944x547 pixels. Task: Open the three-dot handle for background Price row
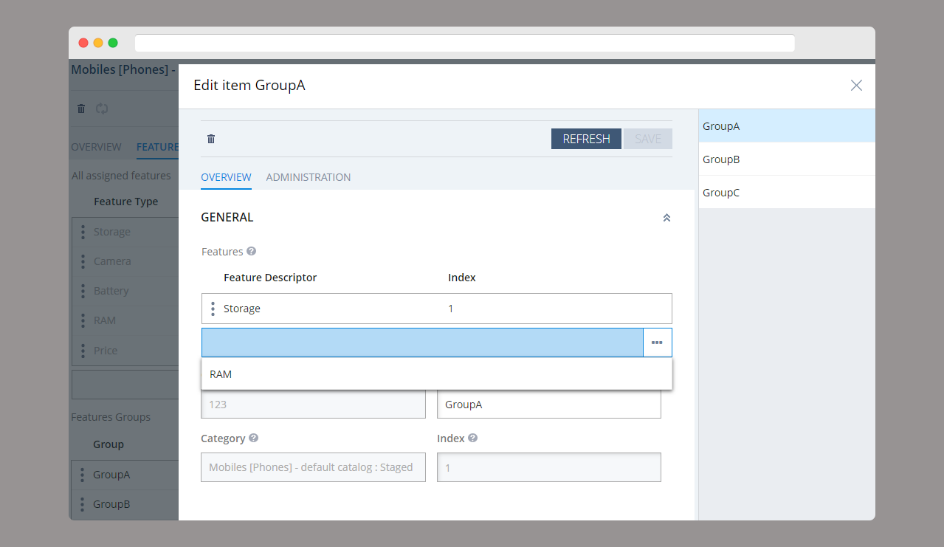tap(83, 350)
